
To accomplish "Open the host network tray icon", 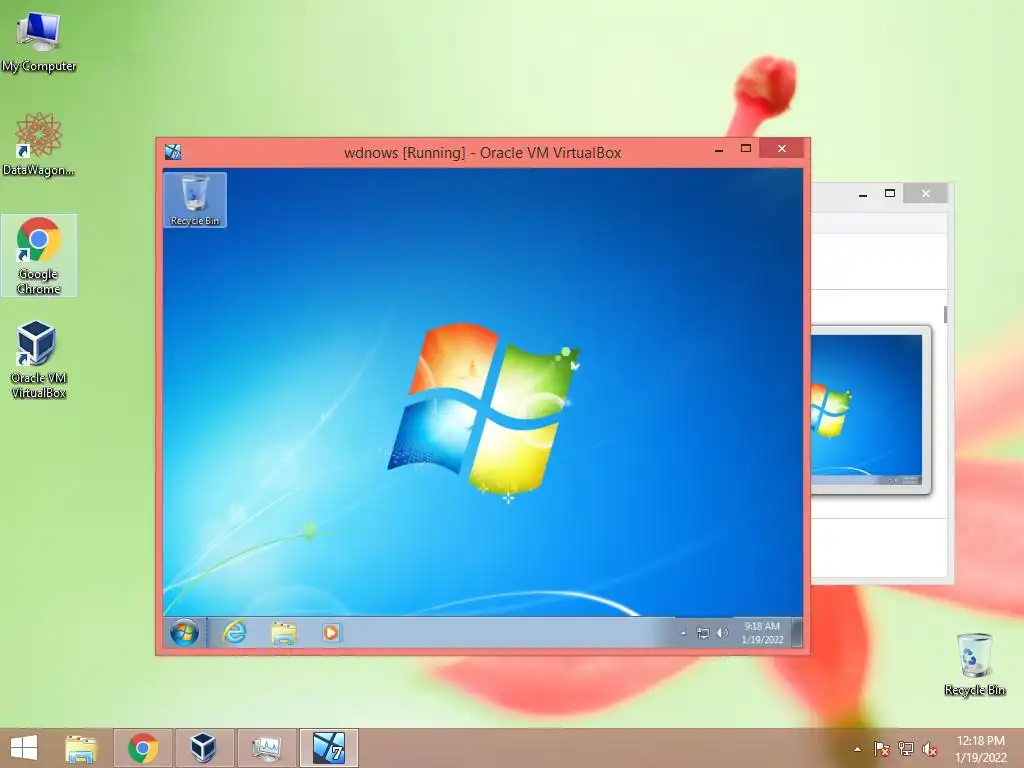I will [x=906, y=749].
